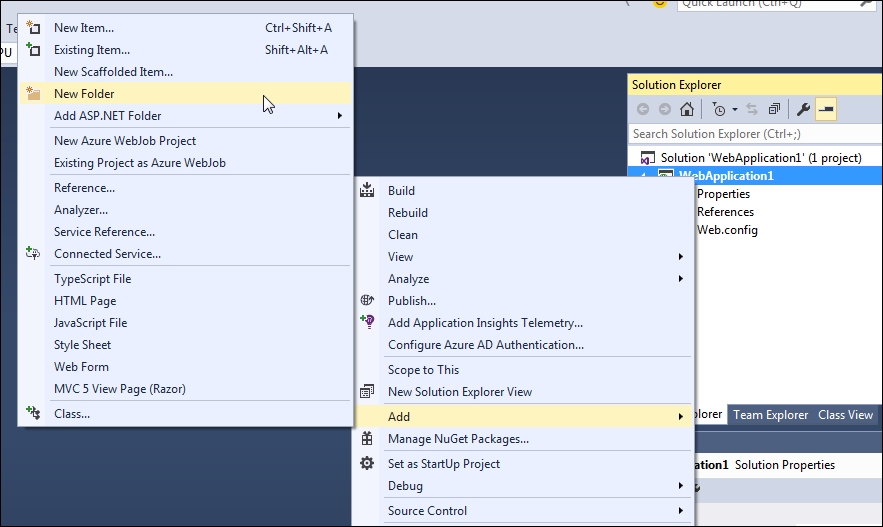Expand the Add ASP.NET Folder submenu arrow
This screenshot has height=527, width=883.
[340, 115]
